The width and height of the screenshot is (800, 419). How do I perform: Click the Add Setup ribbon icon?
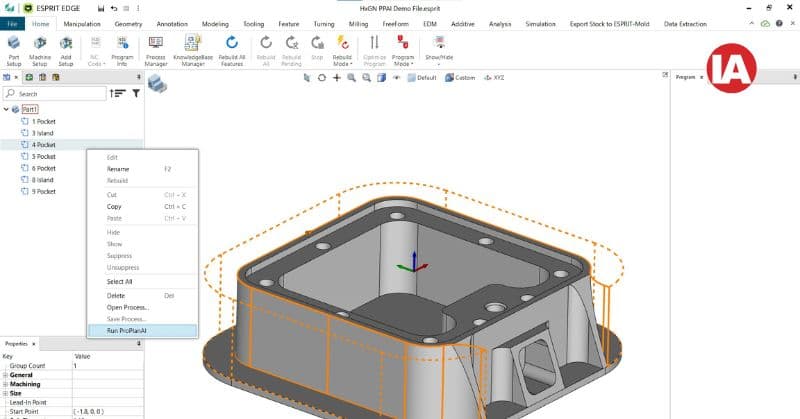(x=66, y=51)
